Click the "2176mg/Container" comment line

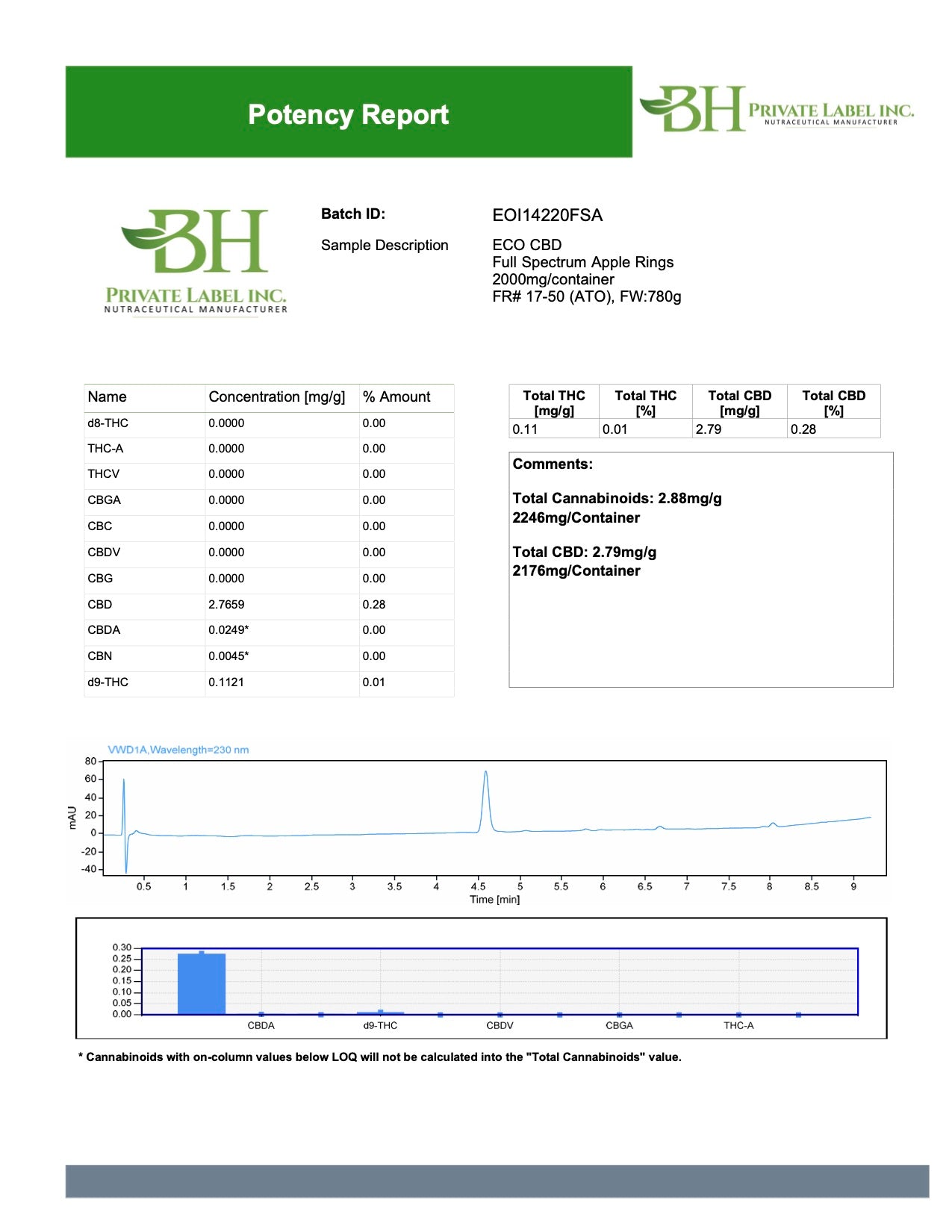click(576, 570)
